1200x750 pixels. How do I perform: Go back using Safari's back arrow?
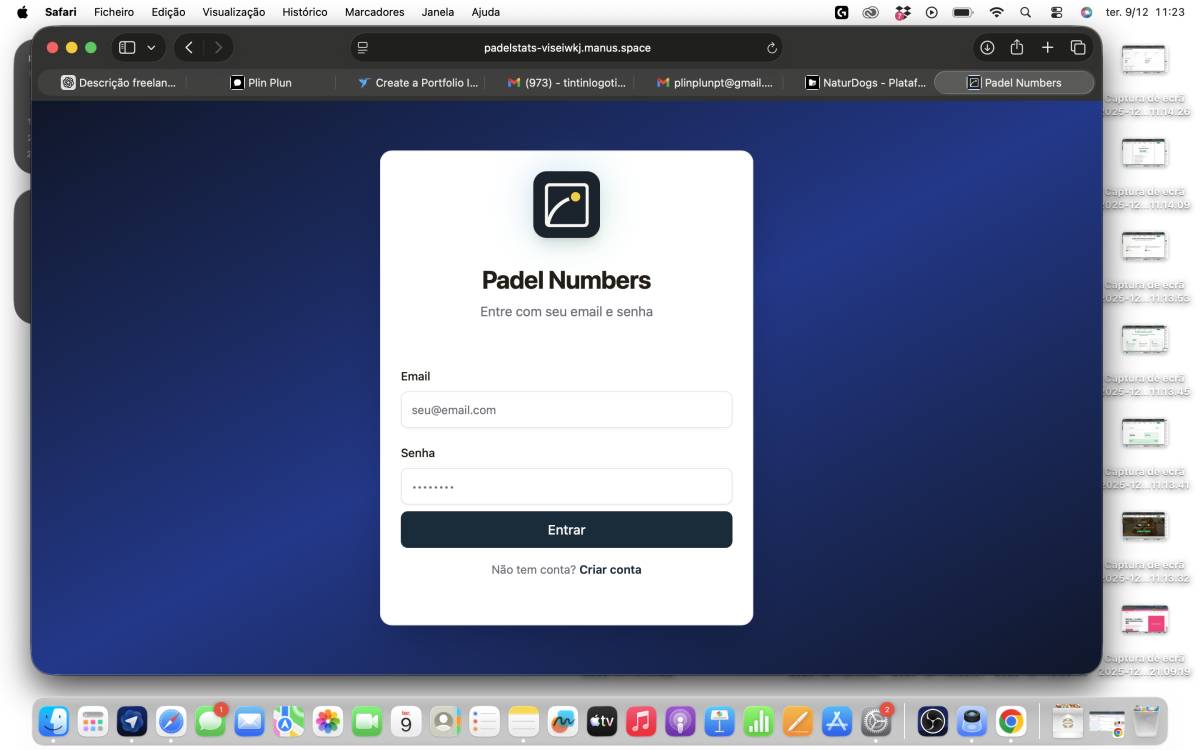click(189, 47)
